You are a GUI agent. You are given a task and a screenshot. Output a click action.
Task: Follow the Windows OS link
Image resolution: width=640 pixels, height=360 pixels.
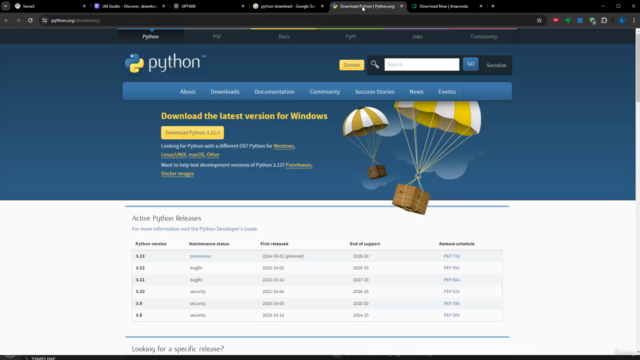tap(284, 146)
